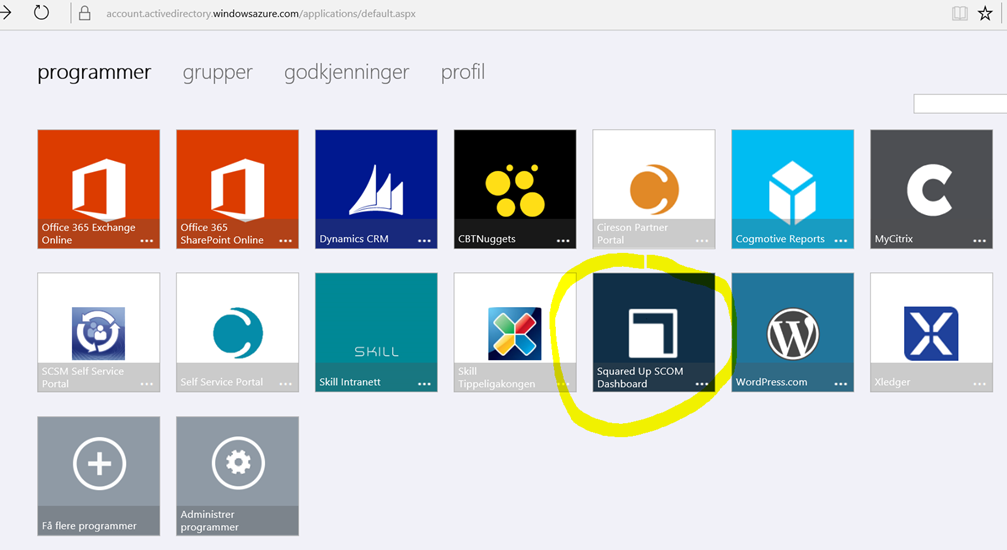1007x550 pixels.
Task: Open the CBTNuggets app tile
Action: coord(514,189)
